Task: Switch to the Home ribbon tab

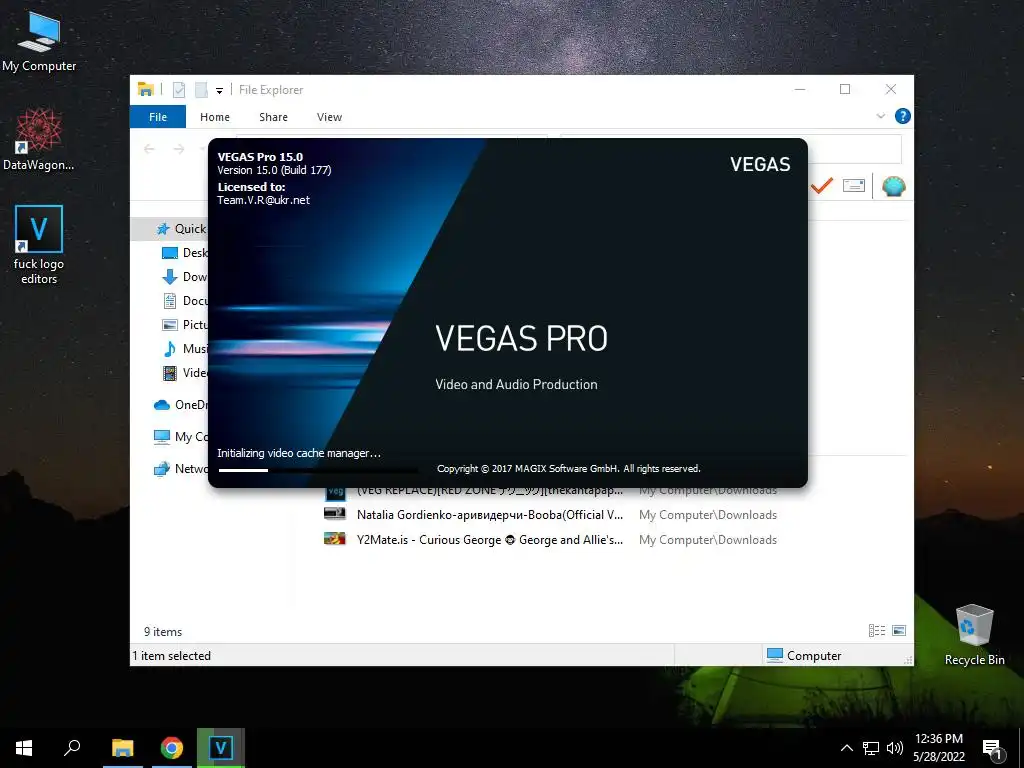Action: pos(215,117)
